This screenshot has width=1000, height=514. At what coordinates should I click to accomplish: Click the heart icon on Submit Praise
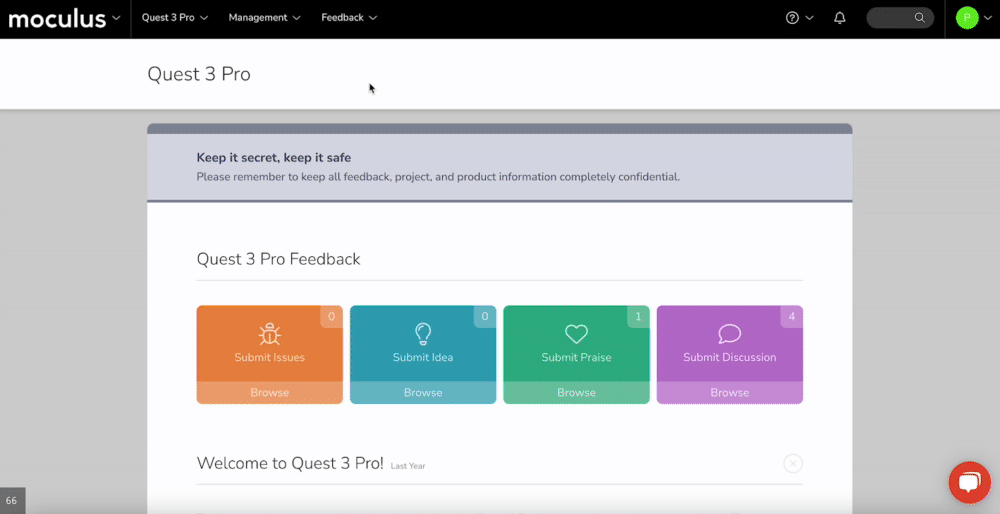pyautogui.click(x=576, y=334)
